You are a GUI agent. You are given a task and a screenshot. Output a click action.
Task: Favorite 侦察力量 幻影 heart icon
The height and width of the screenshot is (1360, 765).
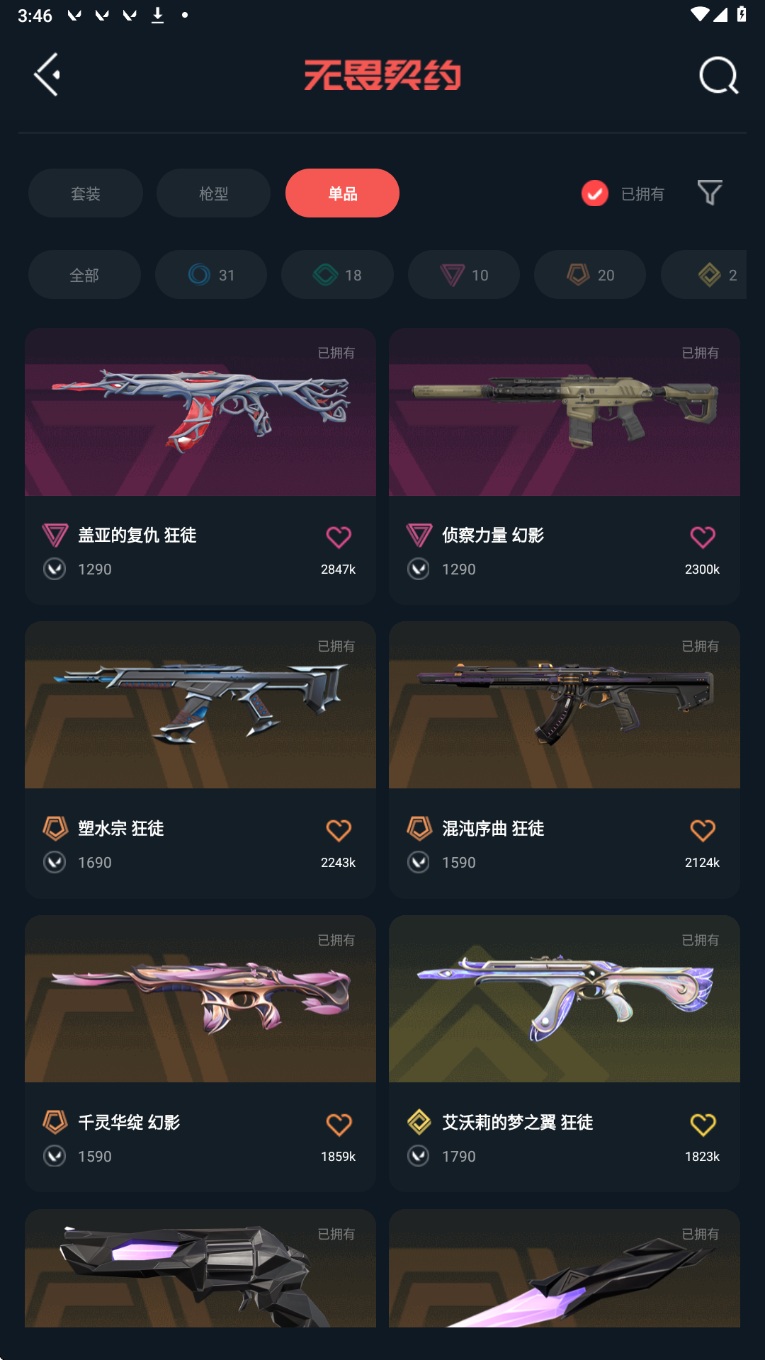coord(703,537)
